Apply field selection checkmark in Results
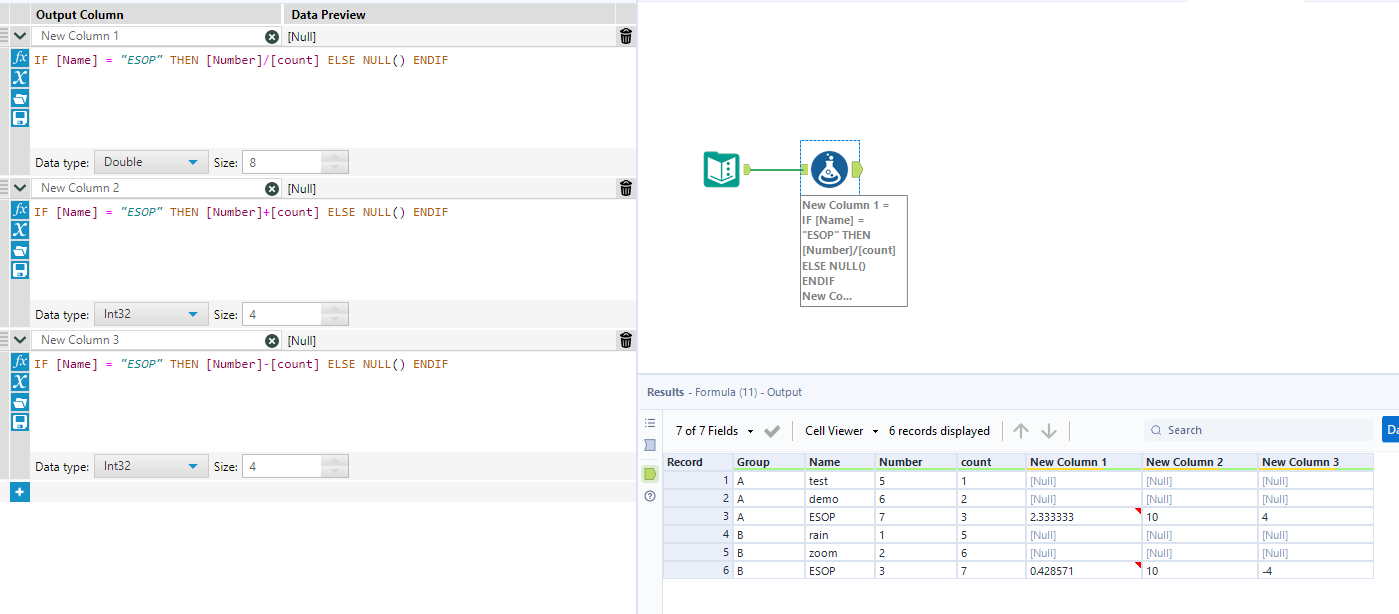 click(772, 431)
